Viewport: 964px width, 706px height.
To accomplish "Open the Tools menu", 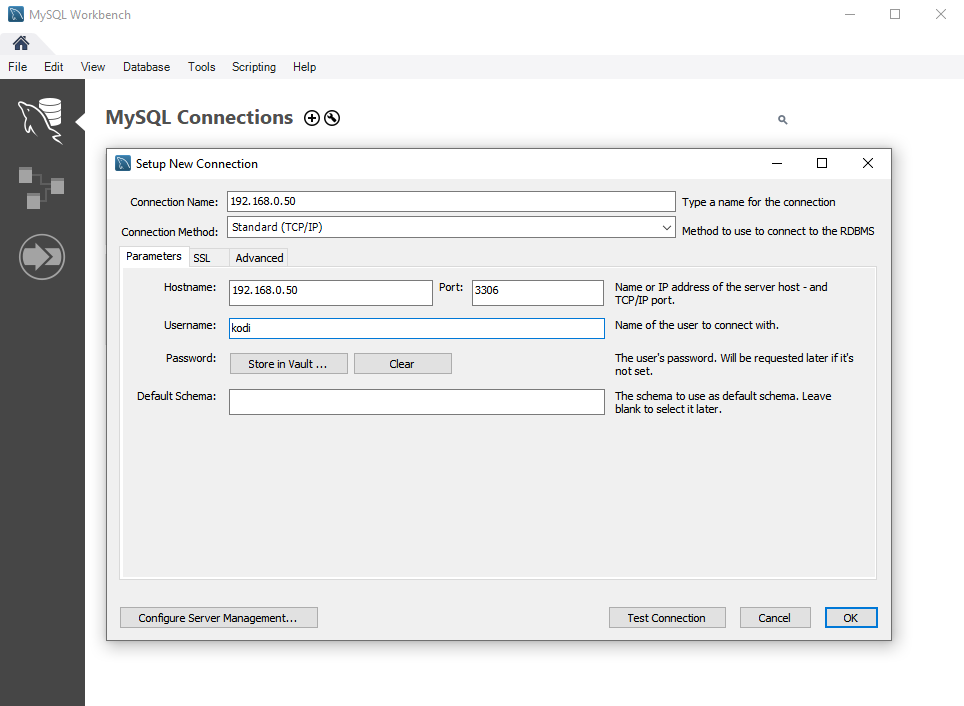I will (202, 67).
